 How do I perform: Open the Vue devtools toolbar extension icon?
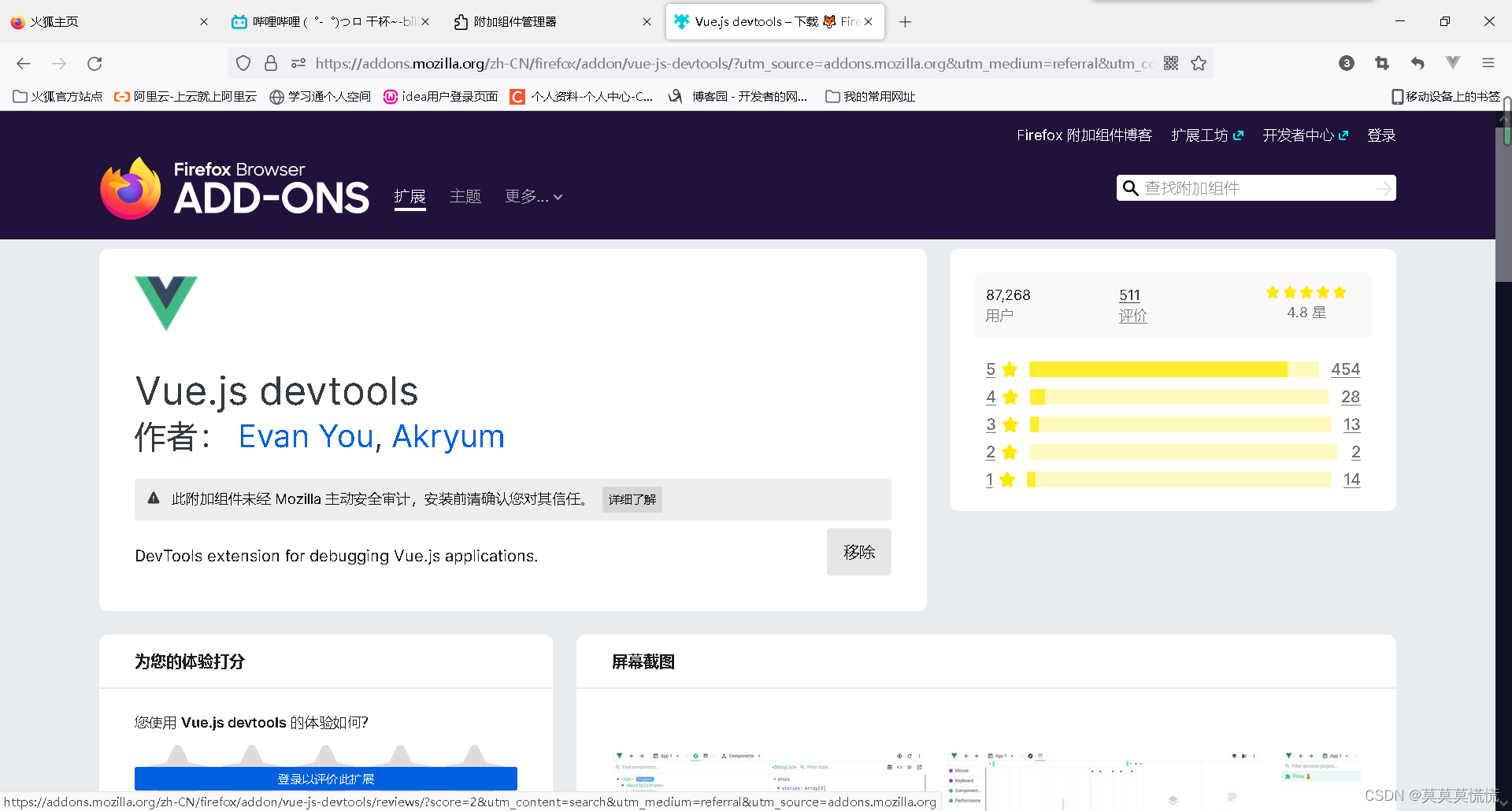1453,63
